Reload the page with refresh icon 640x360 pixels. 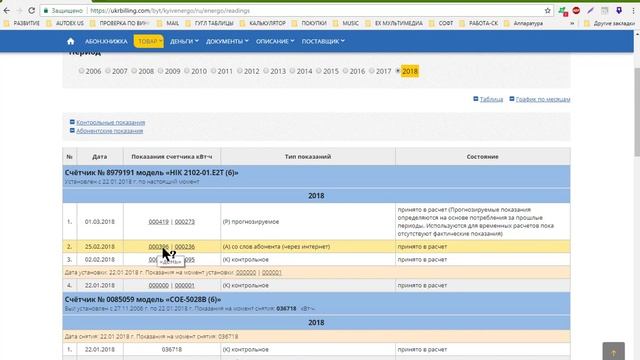coord(31,11)
